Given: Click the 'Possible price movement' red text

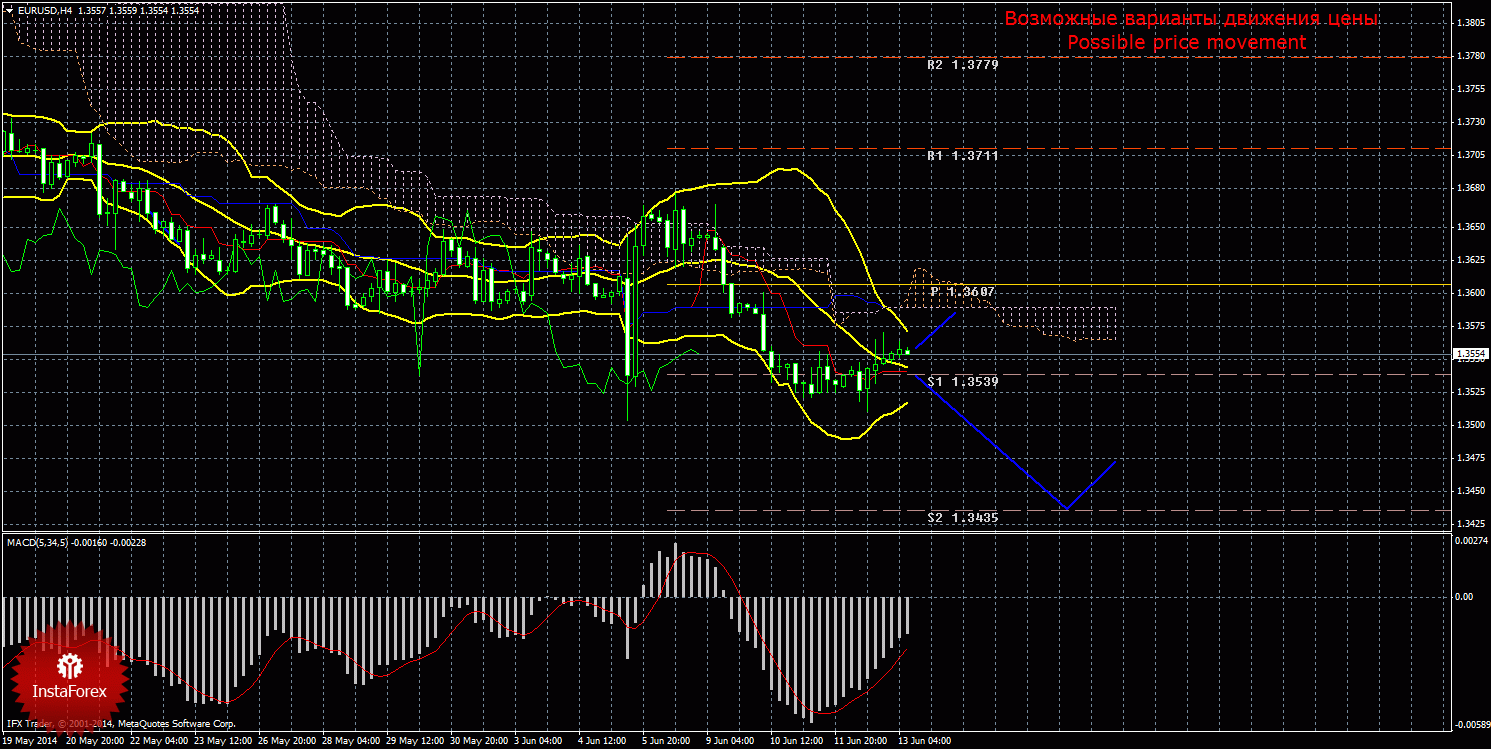Looking at the screenshot, I should [1186, 43].
